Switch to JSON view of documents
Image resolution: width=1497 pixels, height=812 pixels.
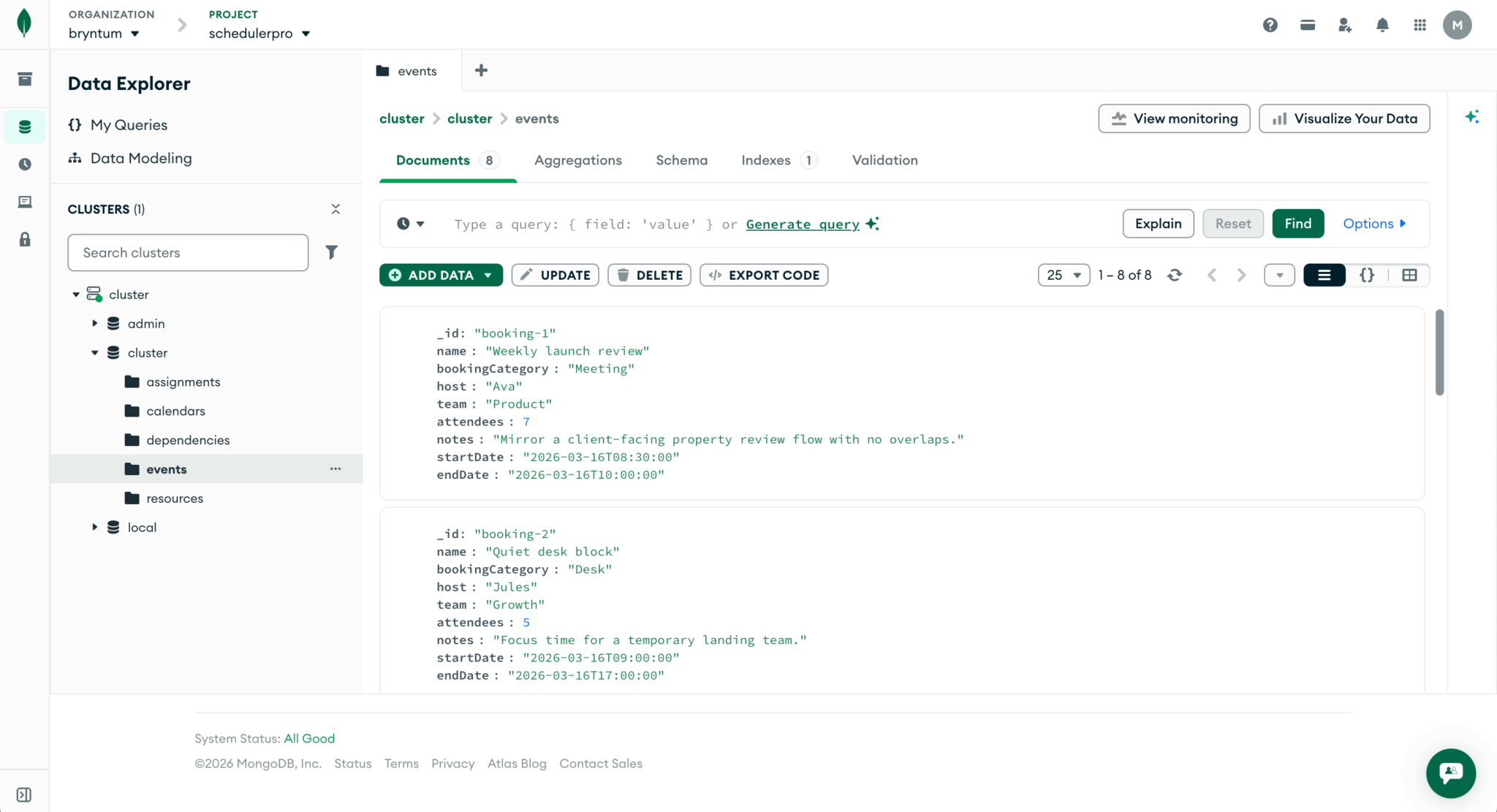pyautogui.click(x=1366, y=275)
